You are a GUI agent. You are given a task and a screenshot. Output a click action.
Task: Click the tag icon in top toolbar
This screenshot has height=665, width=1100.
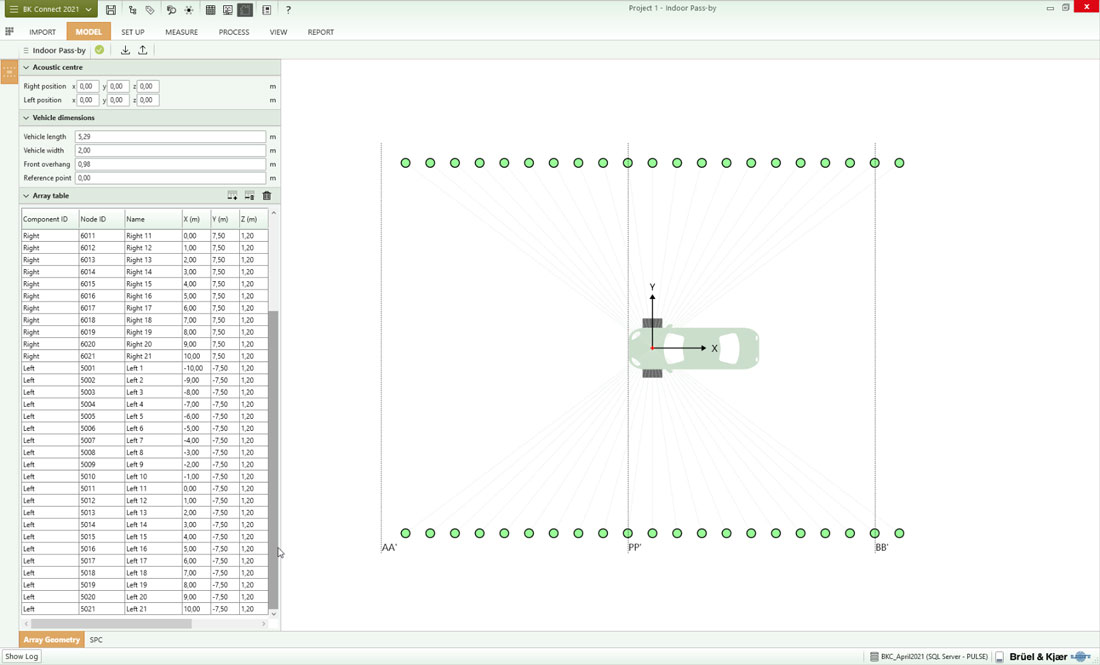[150, 9]
